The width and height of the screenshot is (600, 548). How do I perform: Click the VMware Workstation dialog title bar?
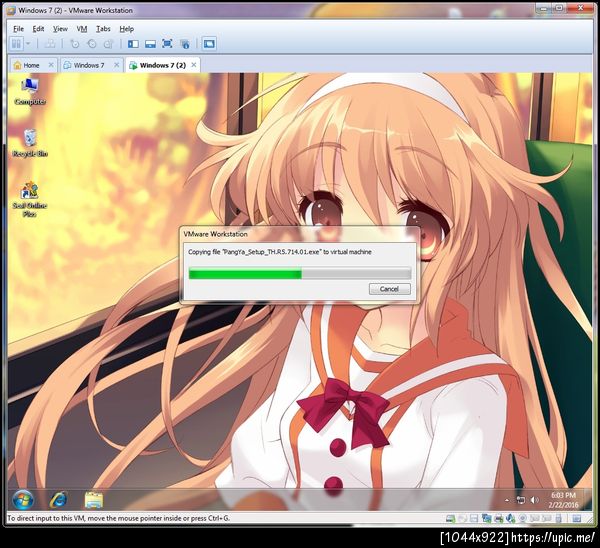coord(300,234)
